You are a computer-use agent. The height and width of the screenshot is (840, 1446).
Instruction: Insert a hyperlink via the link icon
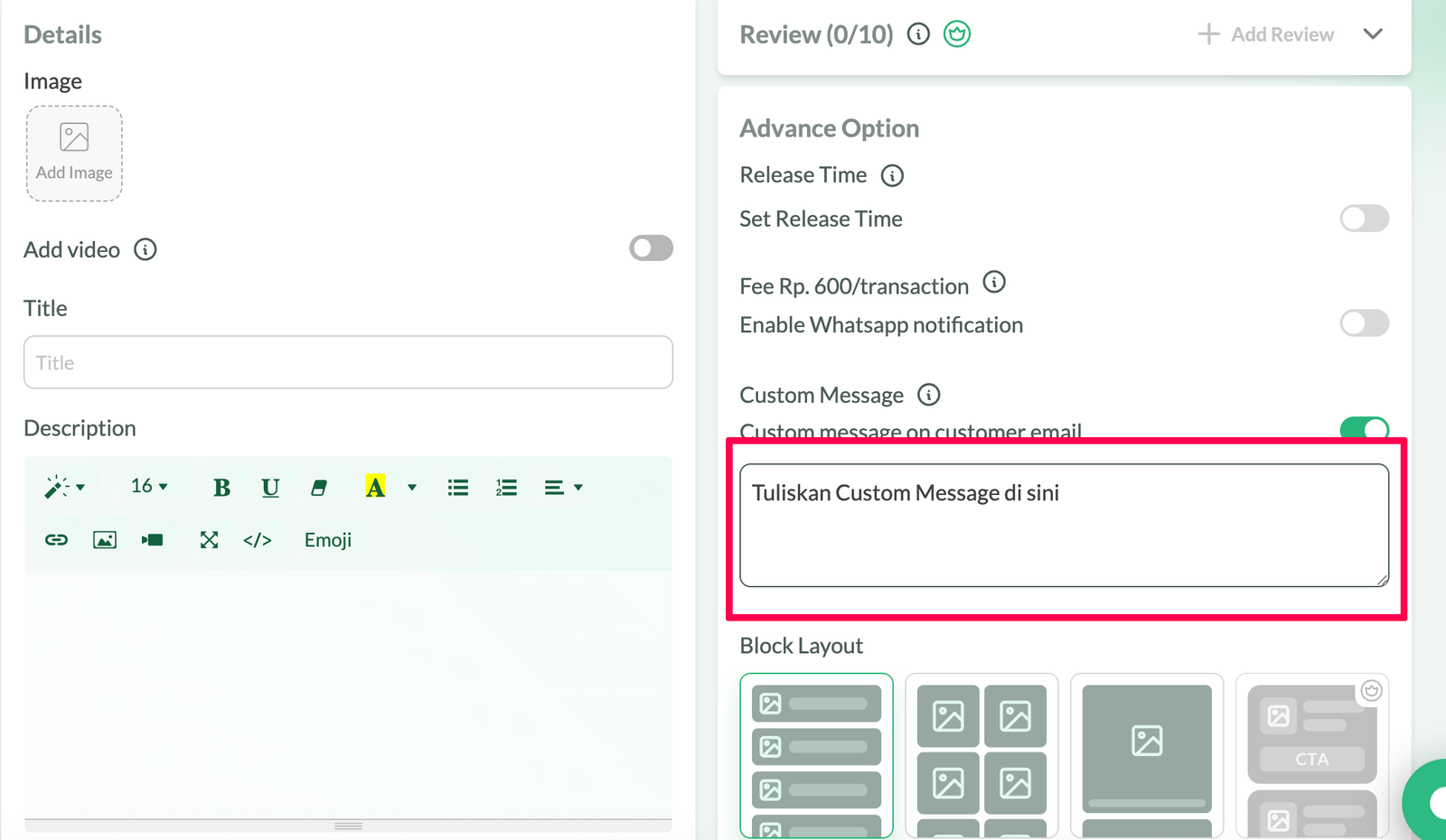(x=56, y=540)
